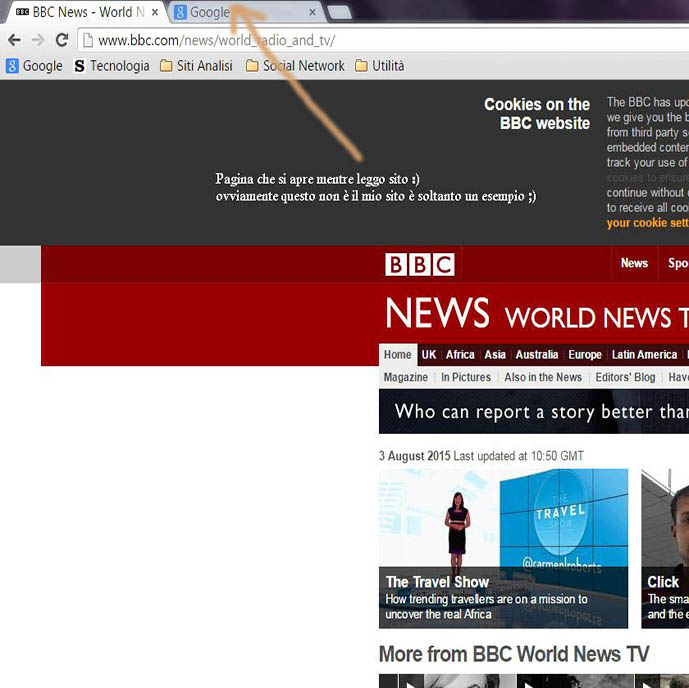Open the Social Network bookmarks folder
This screenshot has height=688, width=689.
click(295, 66)
